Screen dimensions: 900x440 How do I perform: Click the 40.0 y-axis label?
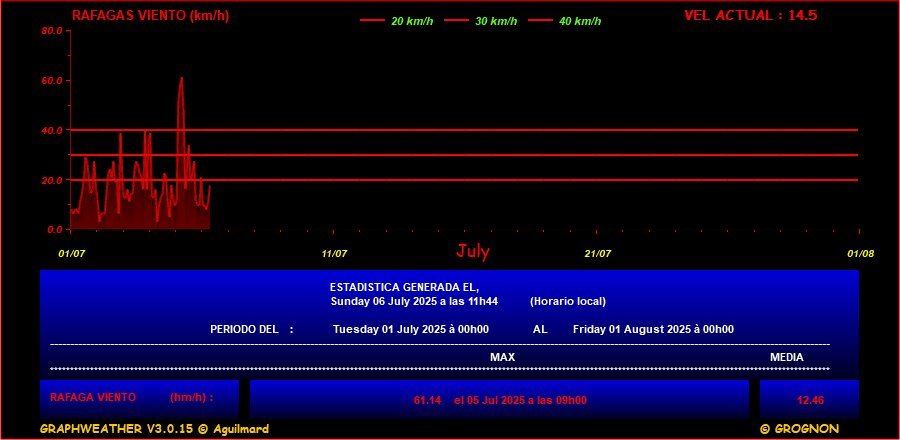[x=52, y=130]
